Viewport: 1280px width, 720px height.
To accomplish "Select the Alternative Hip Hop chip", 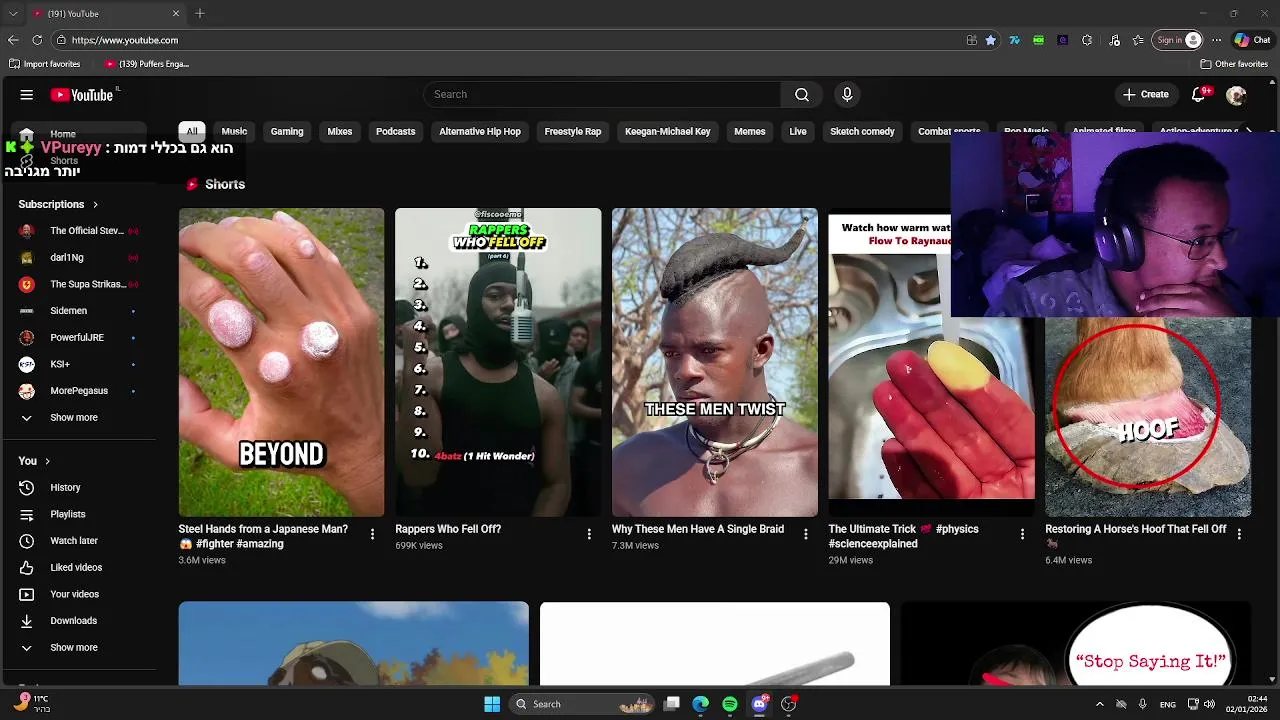I will coord(480,132).
